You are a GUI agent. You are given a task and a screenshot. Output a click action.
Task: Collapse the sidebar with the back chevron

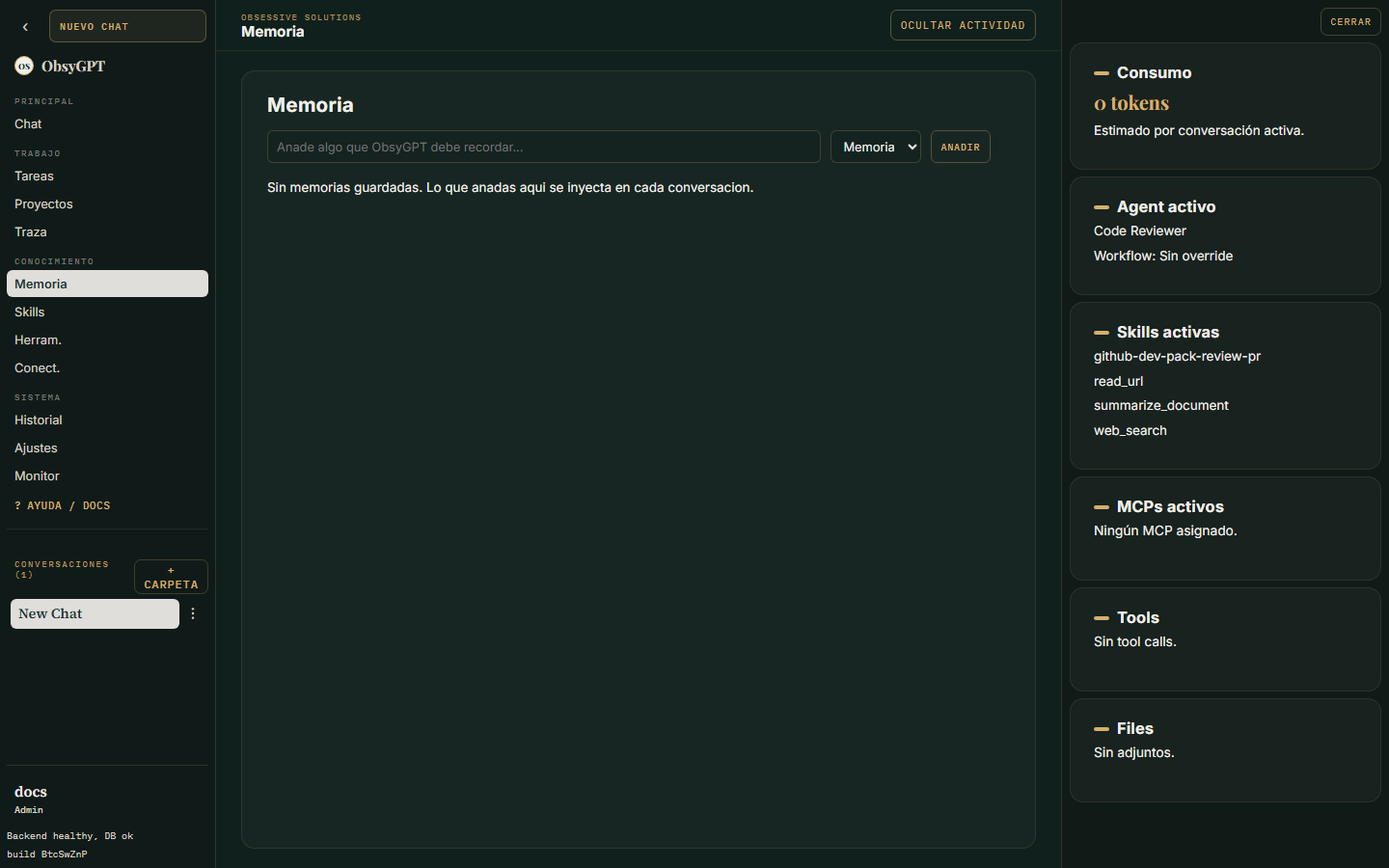(25, 27)
